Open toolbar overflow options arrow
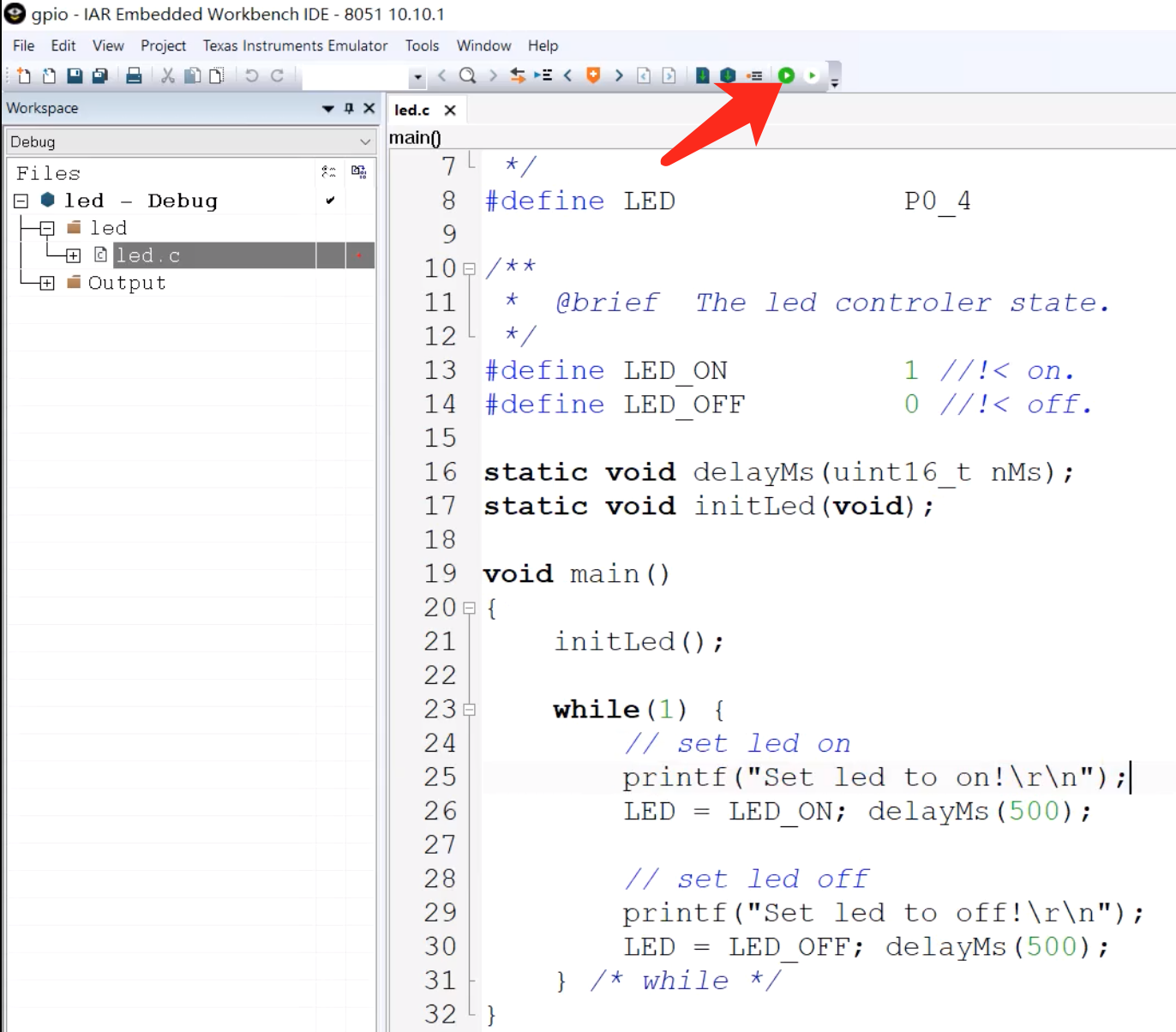Screen dimensions: 1176x1032 (834, 82)
